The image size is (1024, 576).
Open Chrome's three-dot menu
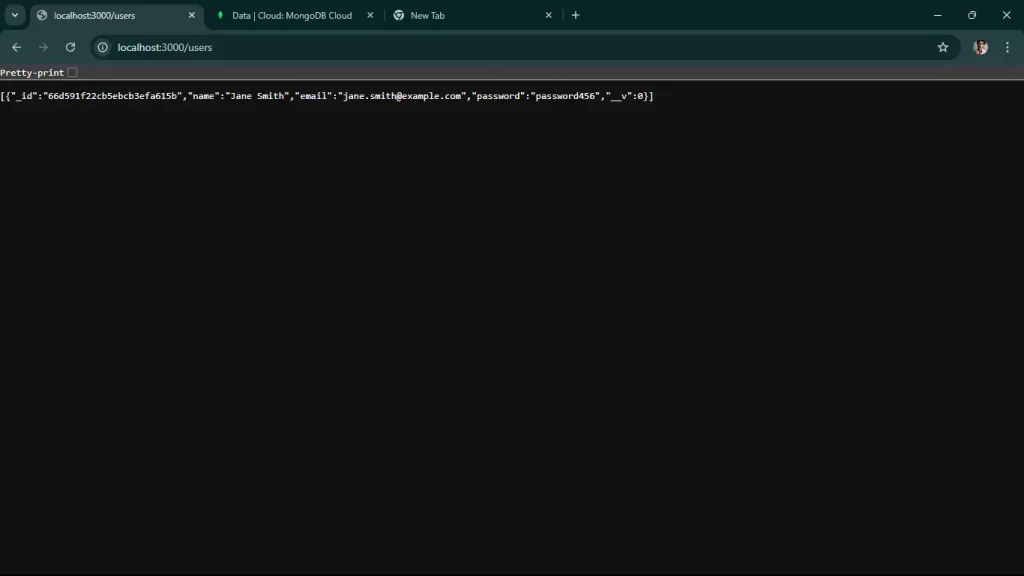[x=1007, y=47]
